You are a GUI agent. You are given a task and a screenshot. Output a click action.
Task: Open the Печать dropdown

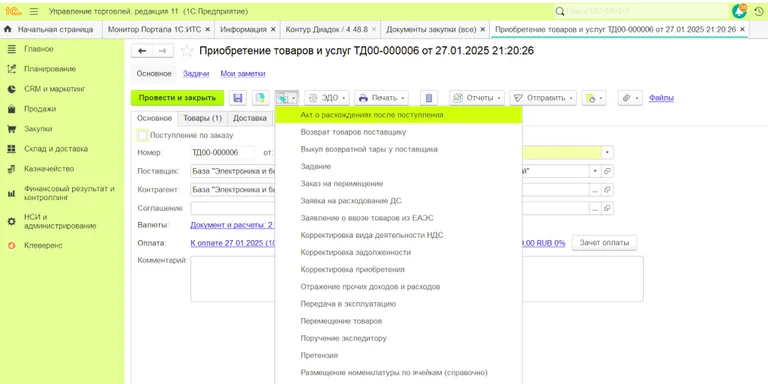pos(382,98)
